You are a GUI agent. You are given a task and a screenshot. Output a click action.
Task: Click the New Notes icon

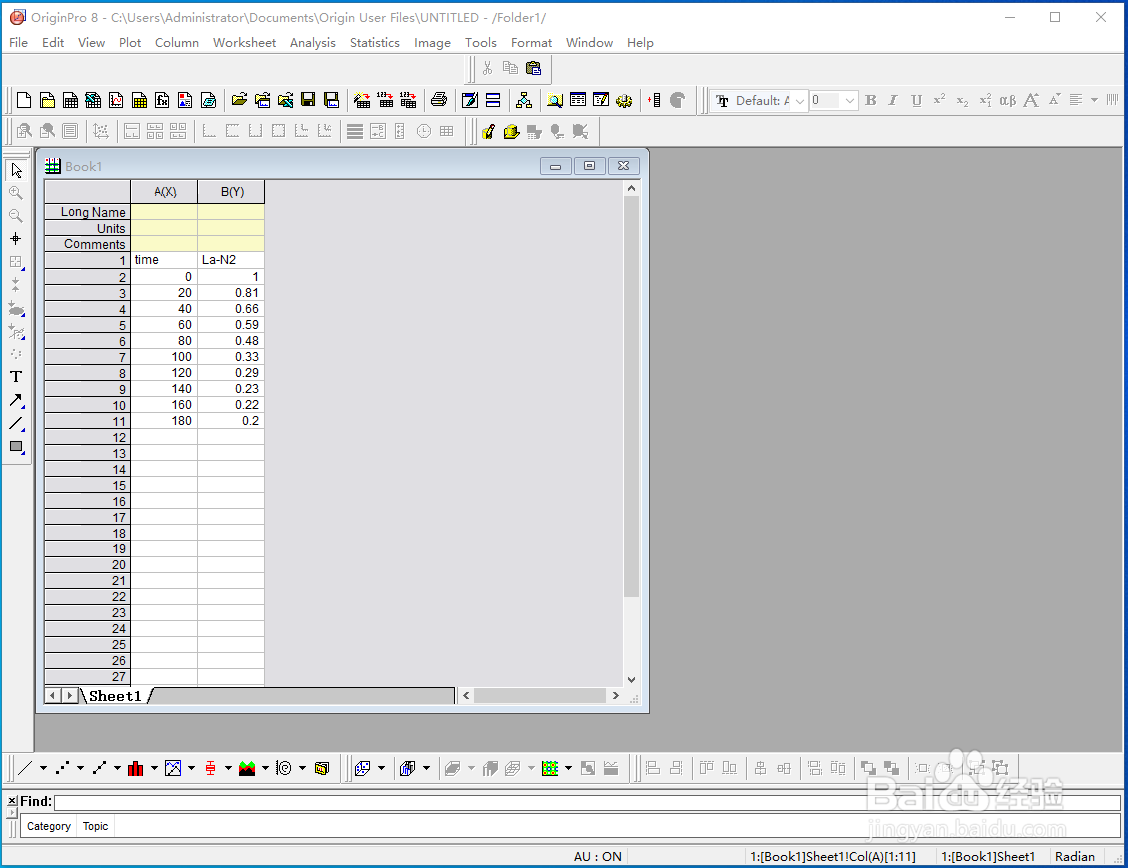point(209,100)
